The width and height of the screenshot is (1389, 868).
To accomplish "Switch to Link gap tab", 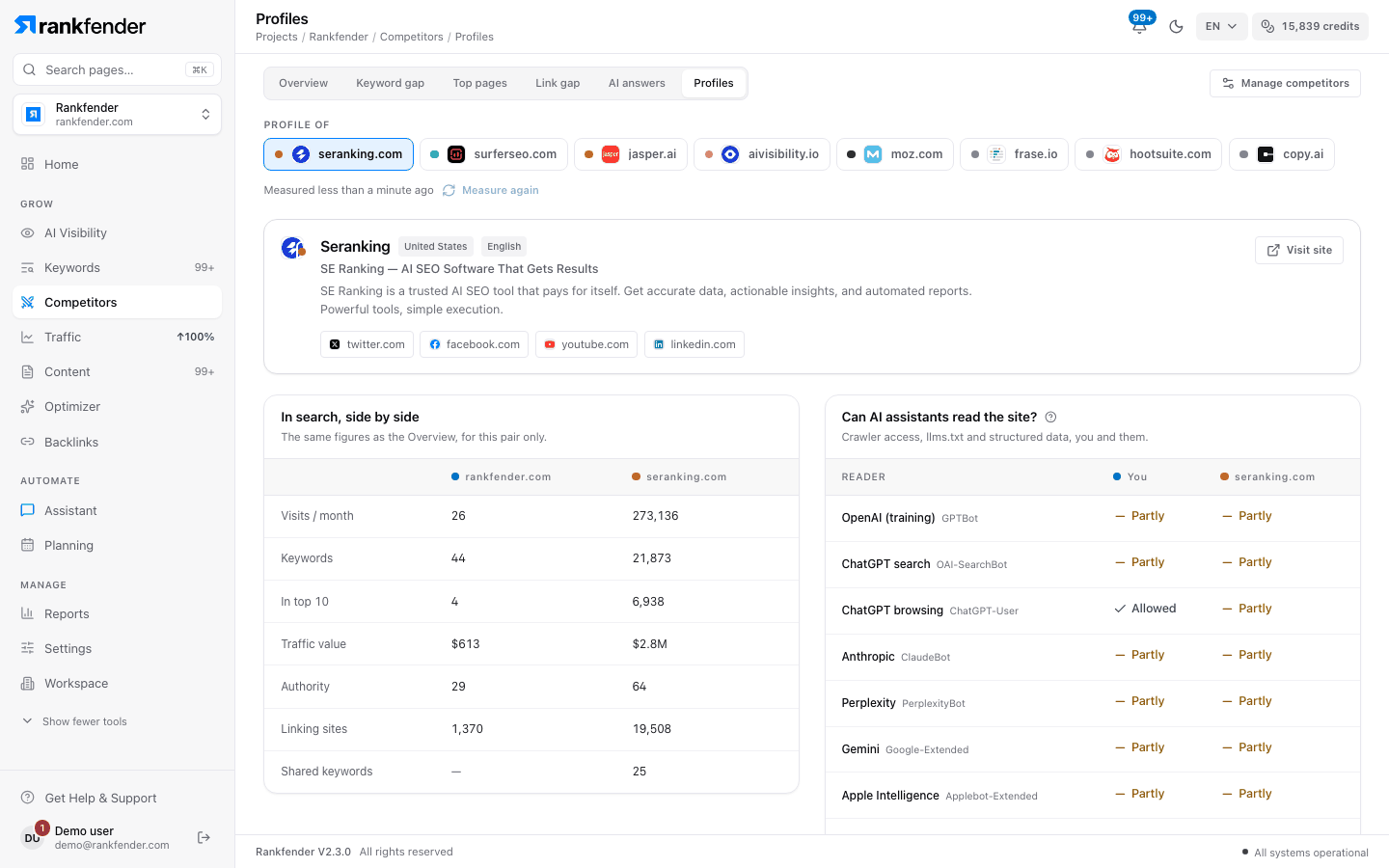I will [x=558, y=83].
